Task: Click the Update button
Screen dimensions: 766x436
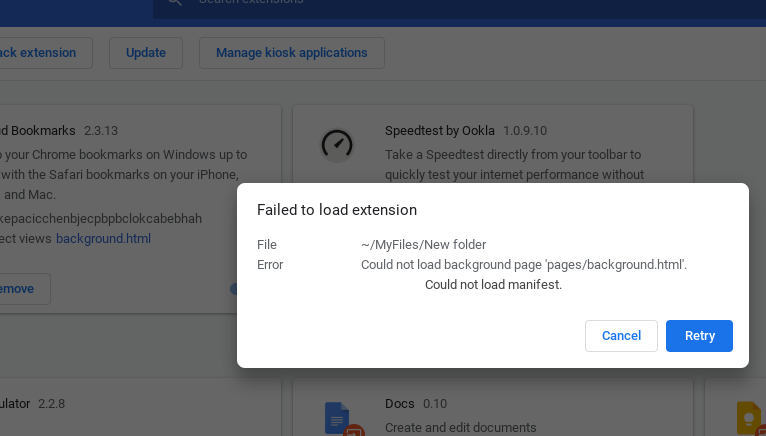Action: pos(145,53)
